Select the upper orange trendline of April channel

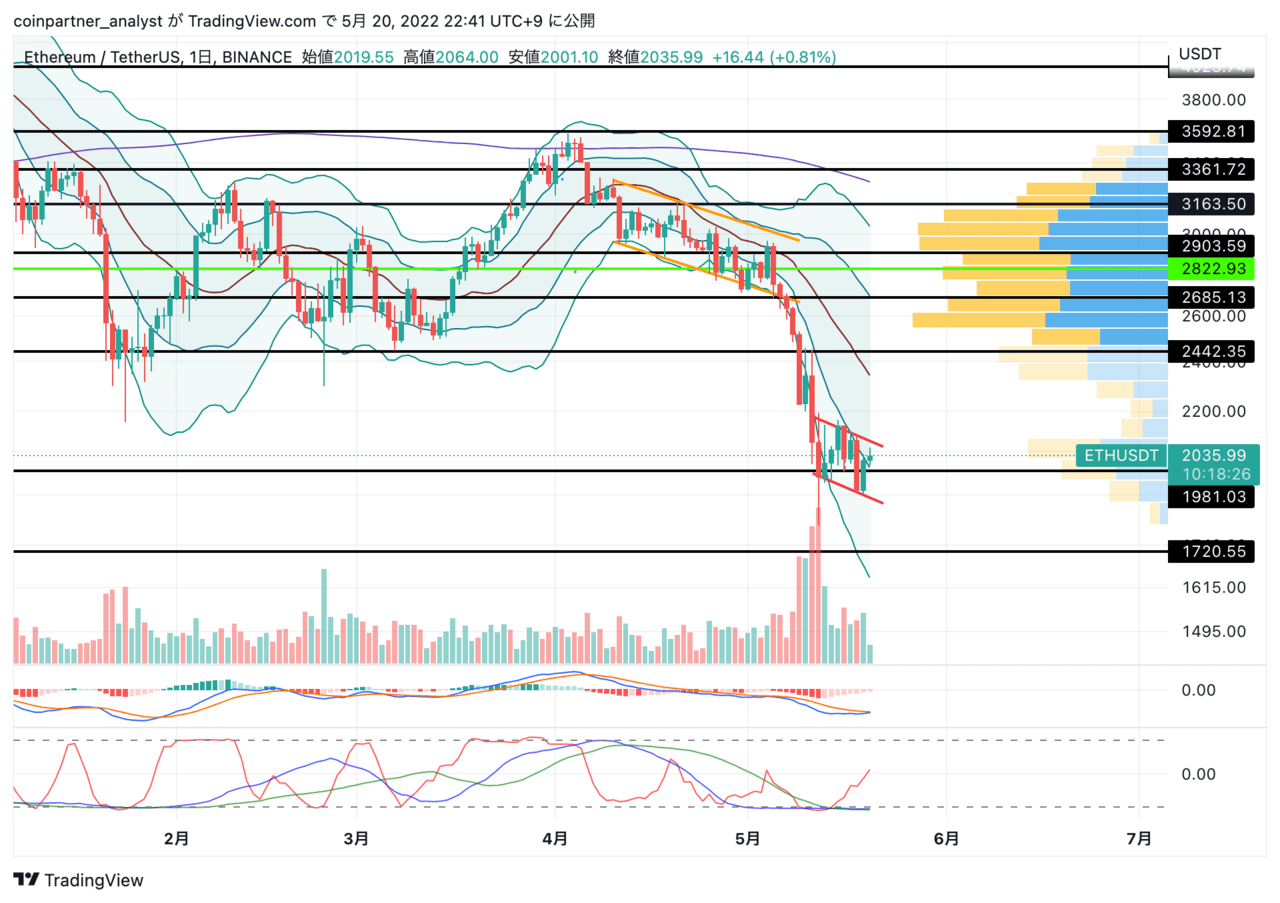coord(706,211)
